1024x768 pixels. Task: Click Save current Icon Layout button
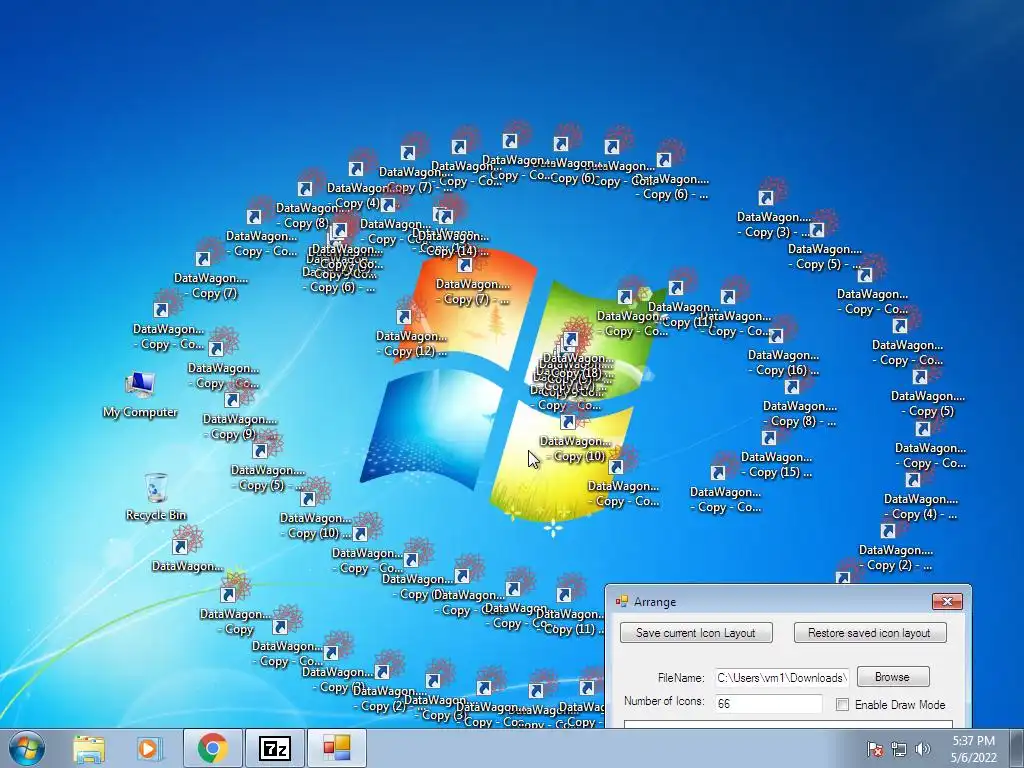pyautogui.click(x=696, y=633)
